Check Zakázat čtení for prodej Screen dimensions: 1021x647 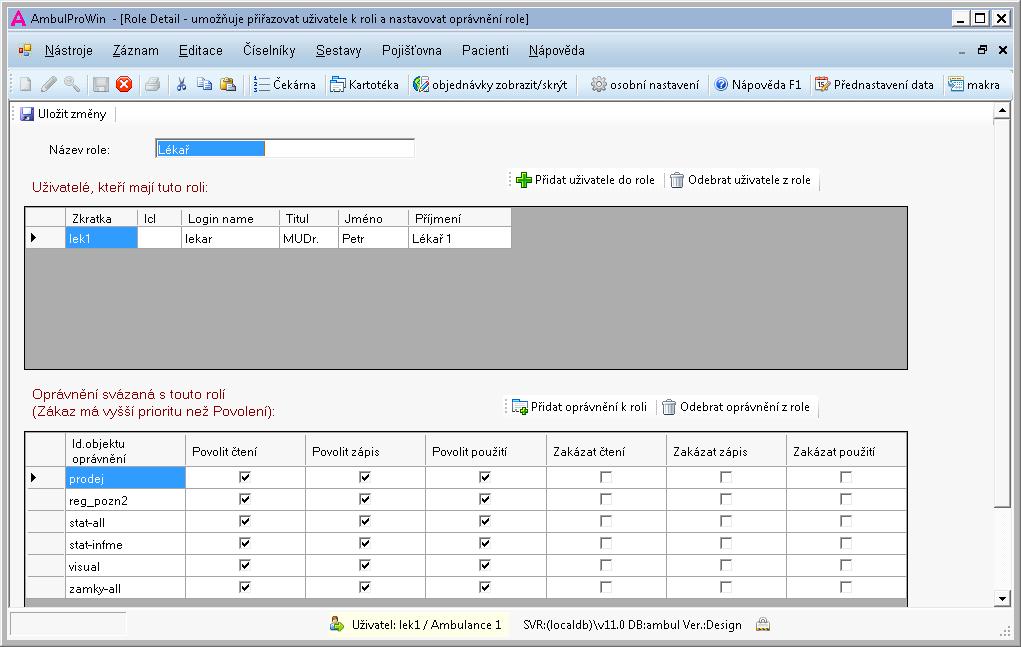pos(606,477)
